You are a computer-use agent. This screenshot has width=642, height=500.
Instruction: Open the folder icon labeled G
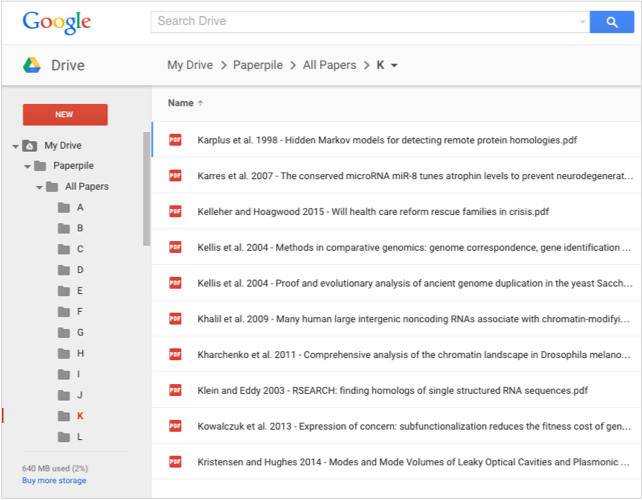64,333
